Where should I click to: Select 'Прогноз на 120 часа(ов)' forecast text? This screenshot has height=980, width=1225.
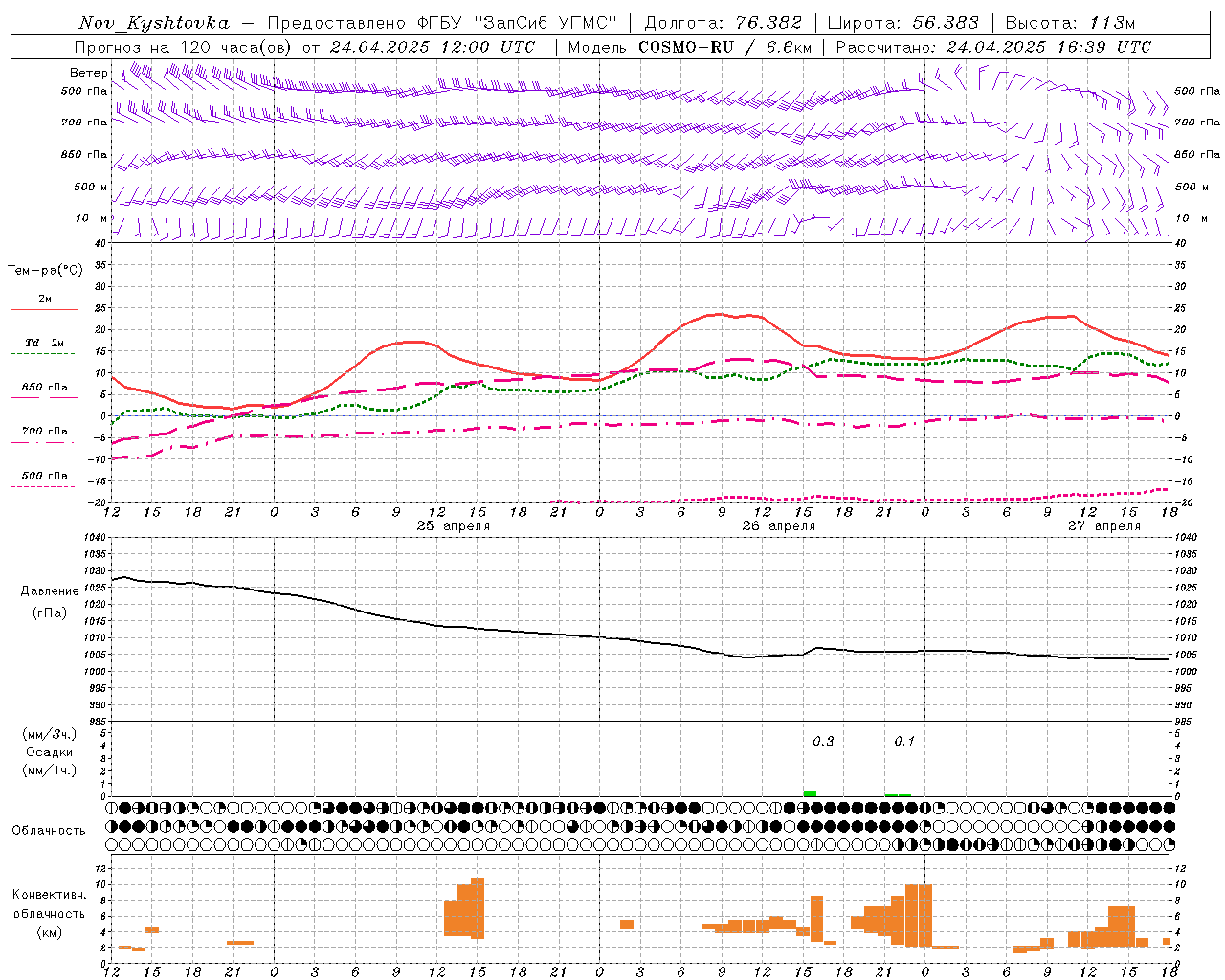click(185, 47)
